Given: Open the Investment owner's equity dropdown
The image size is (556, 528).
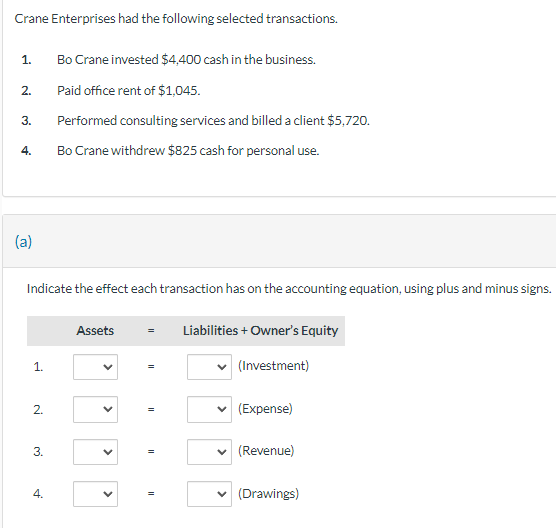Looking at the screenshot, I should pos(209,367).
